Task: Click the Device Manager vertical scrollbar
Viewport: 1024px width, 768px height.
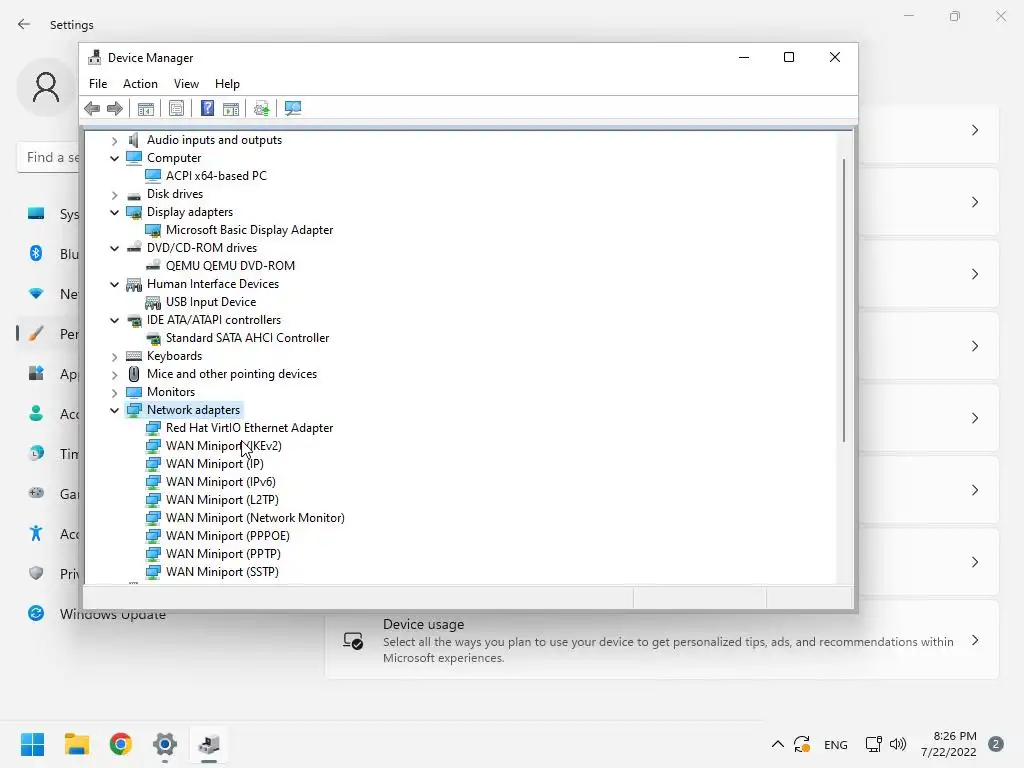Action: (x=844, y=300)
